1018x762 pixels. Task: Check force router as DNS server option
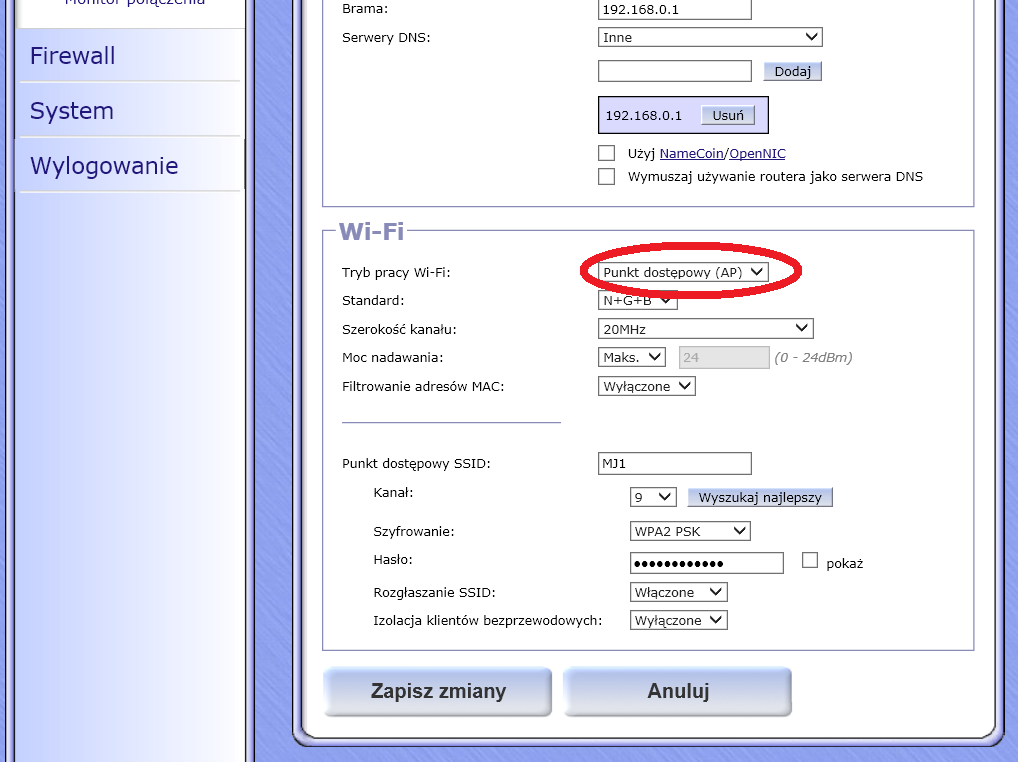coord(606,177)
